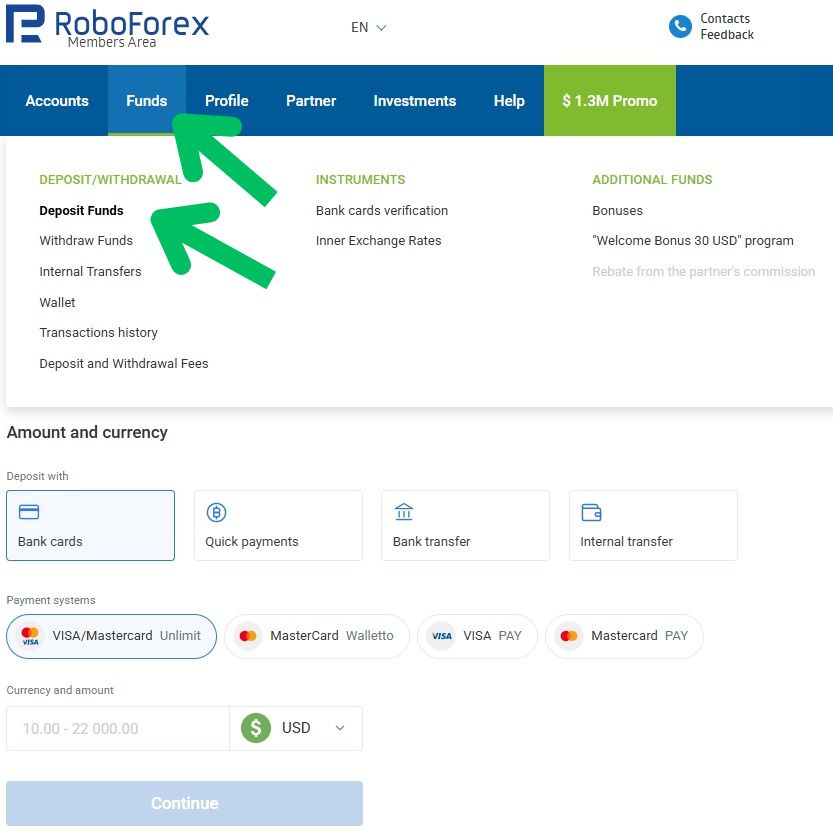Click the green dollar currency icon

click(256, 728)
